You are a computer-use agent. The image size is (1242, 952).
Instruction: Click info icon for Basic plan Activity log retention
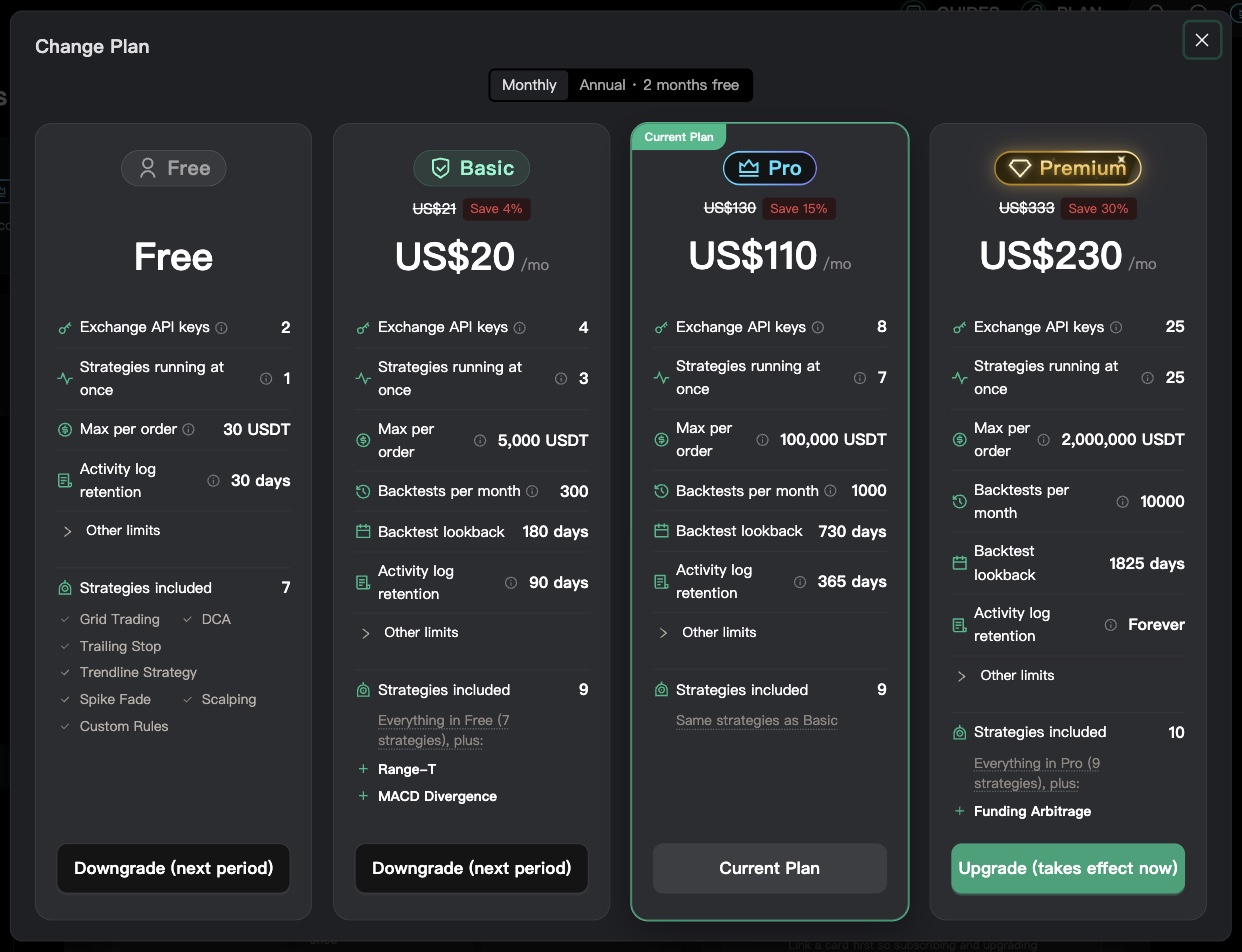click(511, 583)
